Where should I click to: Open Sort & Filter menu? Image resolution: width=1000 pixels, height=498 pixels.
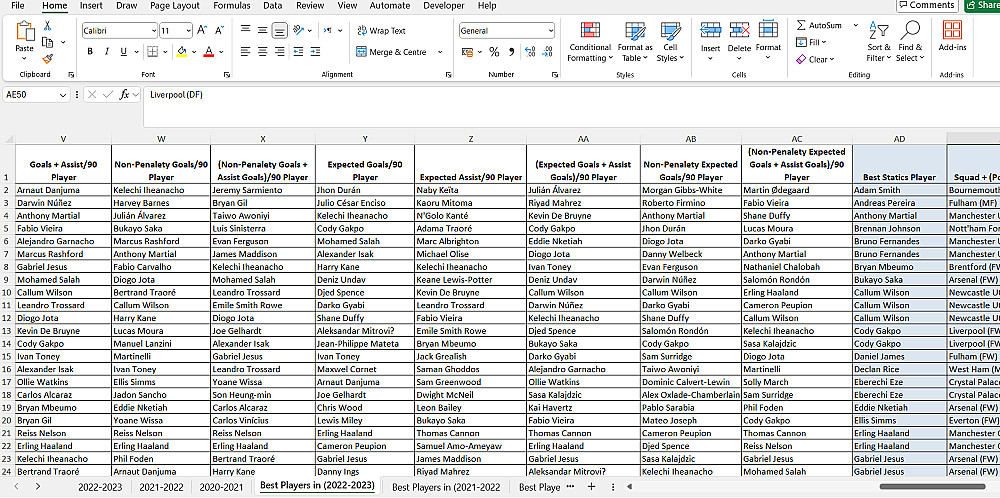(879, 42)
